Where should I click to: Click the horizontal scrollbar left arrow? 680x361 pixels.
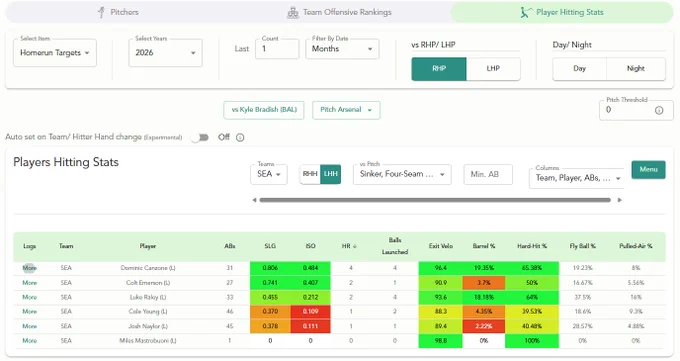(255, 200)
